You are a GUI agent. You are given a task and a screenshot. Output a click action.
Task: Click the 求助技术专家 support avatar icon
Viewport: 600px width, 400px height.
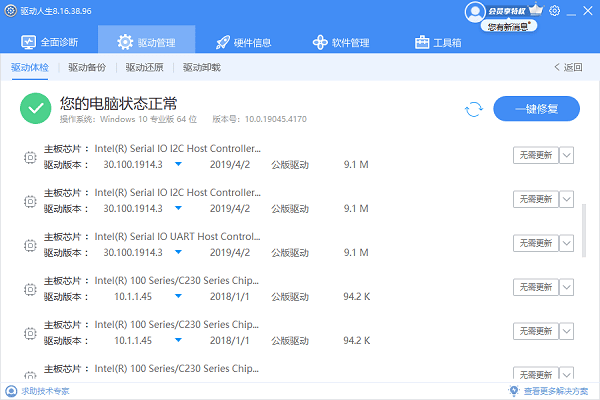(x=11, y=391)
